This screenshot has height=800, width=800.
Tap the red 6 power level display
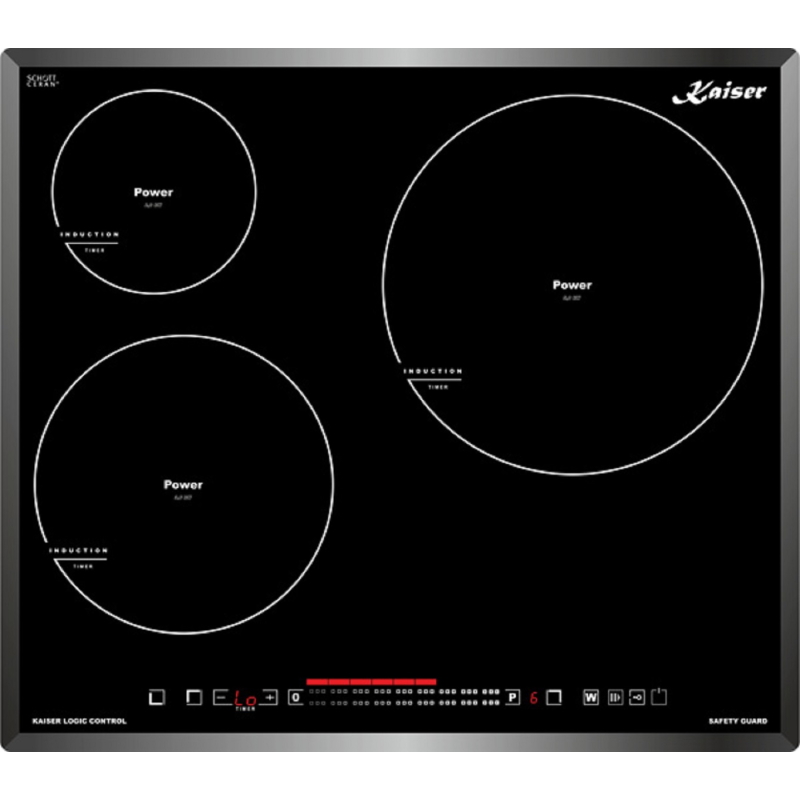534,697
